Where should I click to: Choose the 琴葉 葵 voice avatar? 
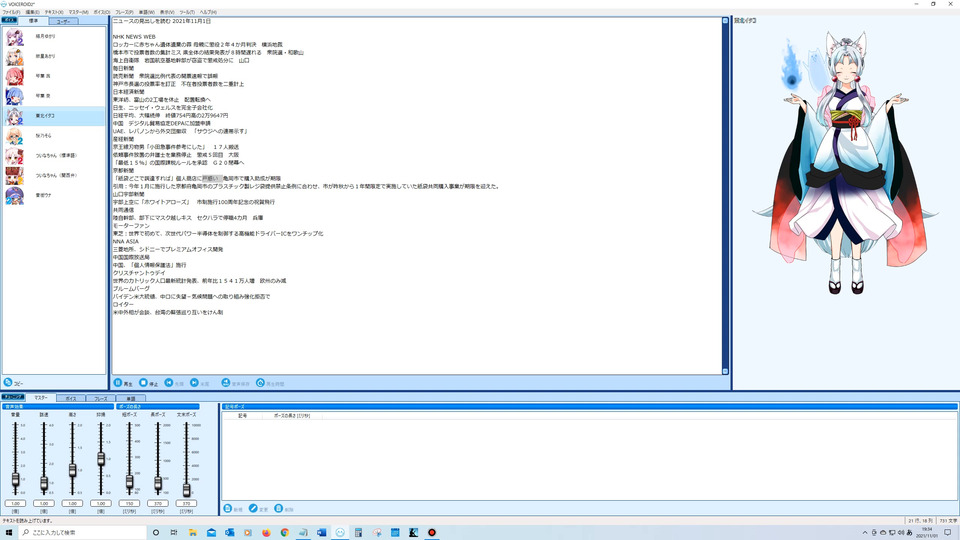click(15, 96)
